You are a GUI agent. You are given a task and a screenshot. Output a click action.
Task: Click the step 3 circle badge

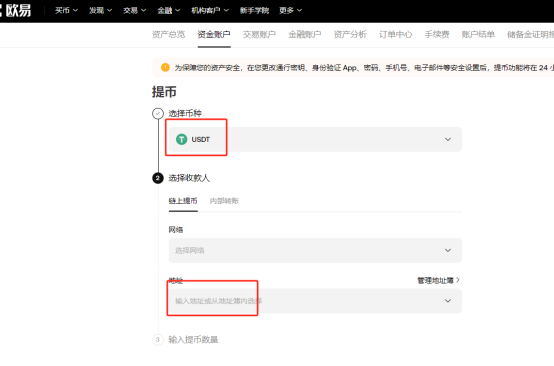tap(158, 340)
